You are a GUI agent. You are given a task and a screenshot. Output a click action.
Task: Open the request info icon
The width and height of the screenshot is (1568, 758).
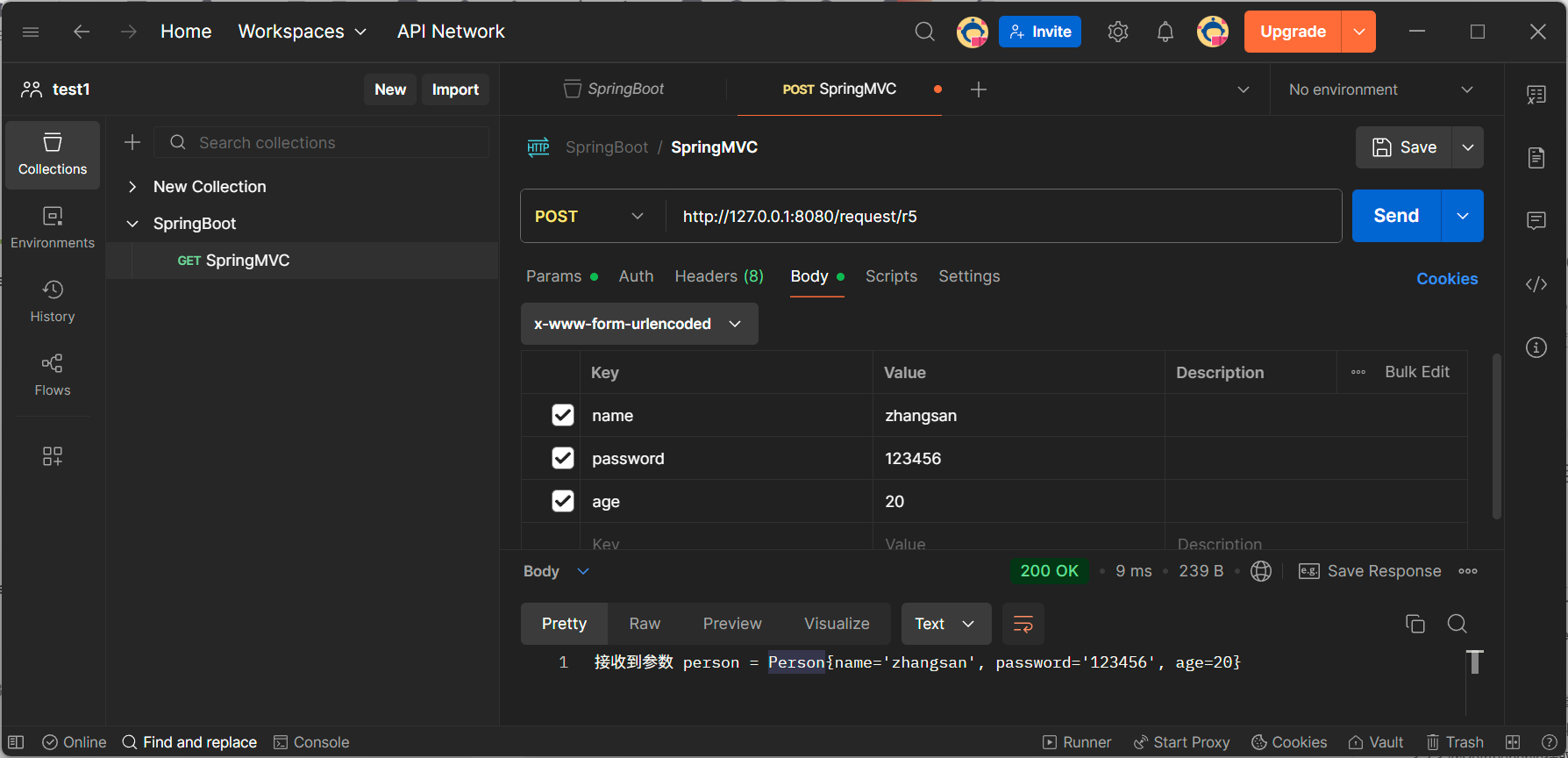(1536, 347)
